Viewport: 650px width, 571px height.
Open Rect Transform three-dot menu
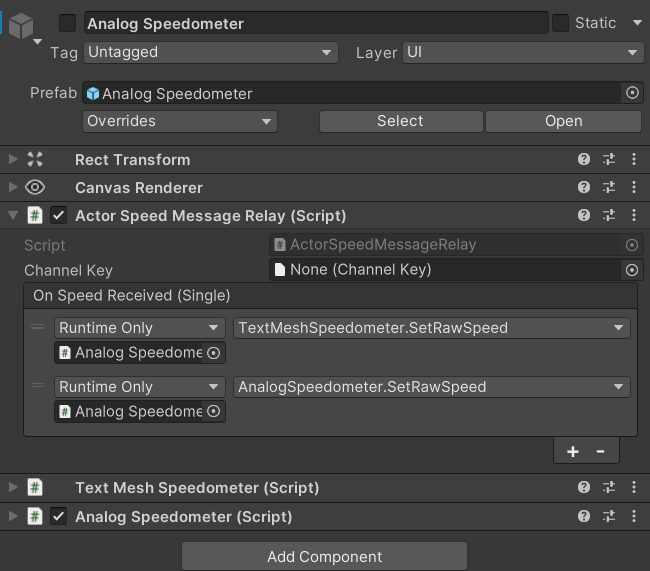pos(634,159)
